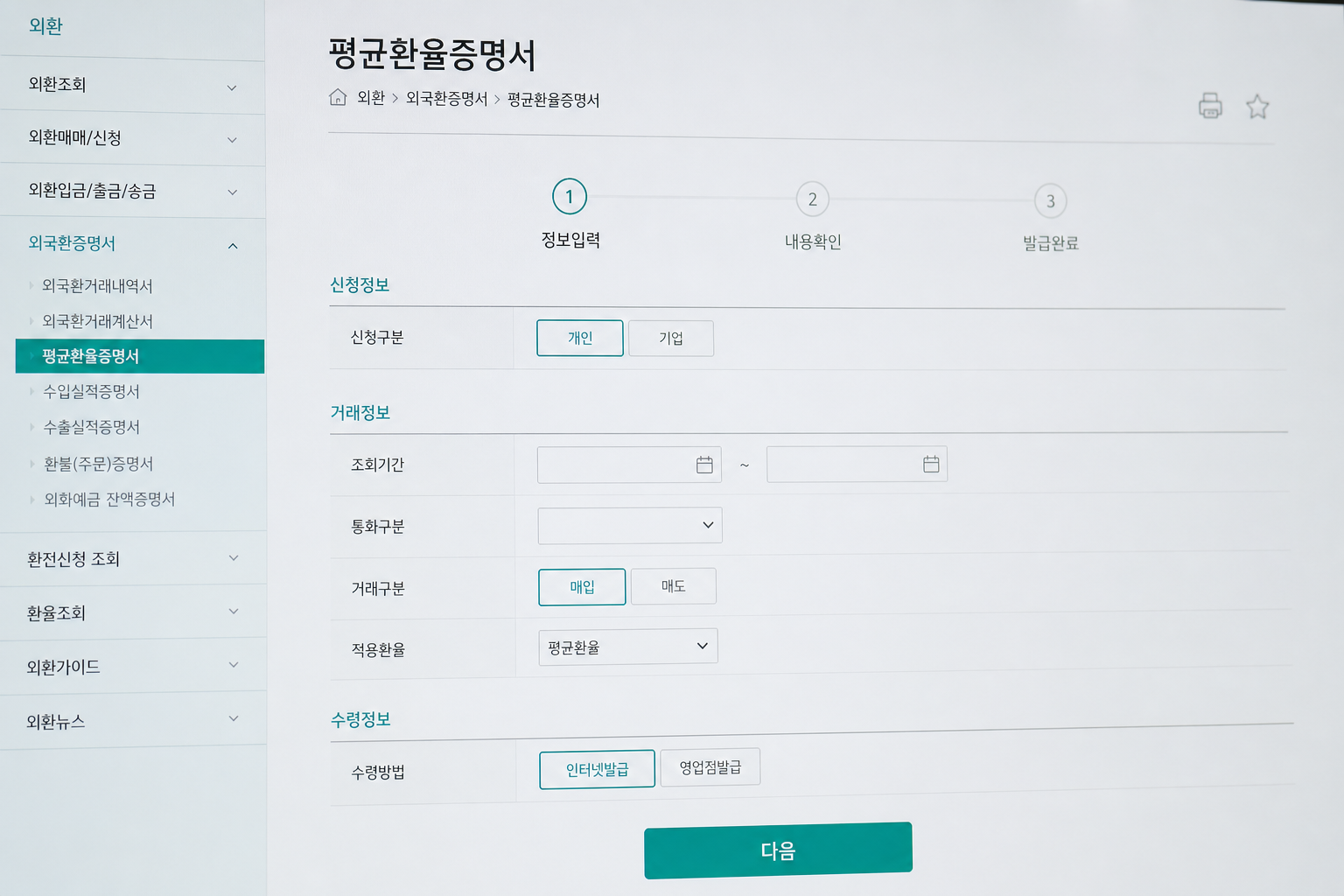Focus the 조회기간 end date input
The image size is (1344, 896).
(857, 464)
